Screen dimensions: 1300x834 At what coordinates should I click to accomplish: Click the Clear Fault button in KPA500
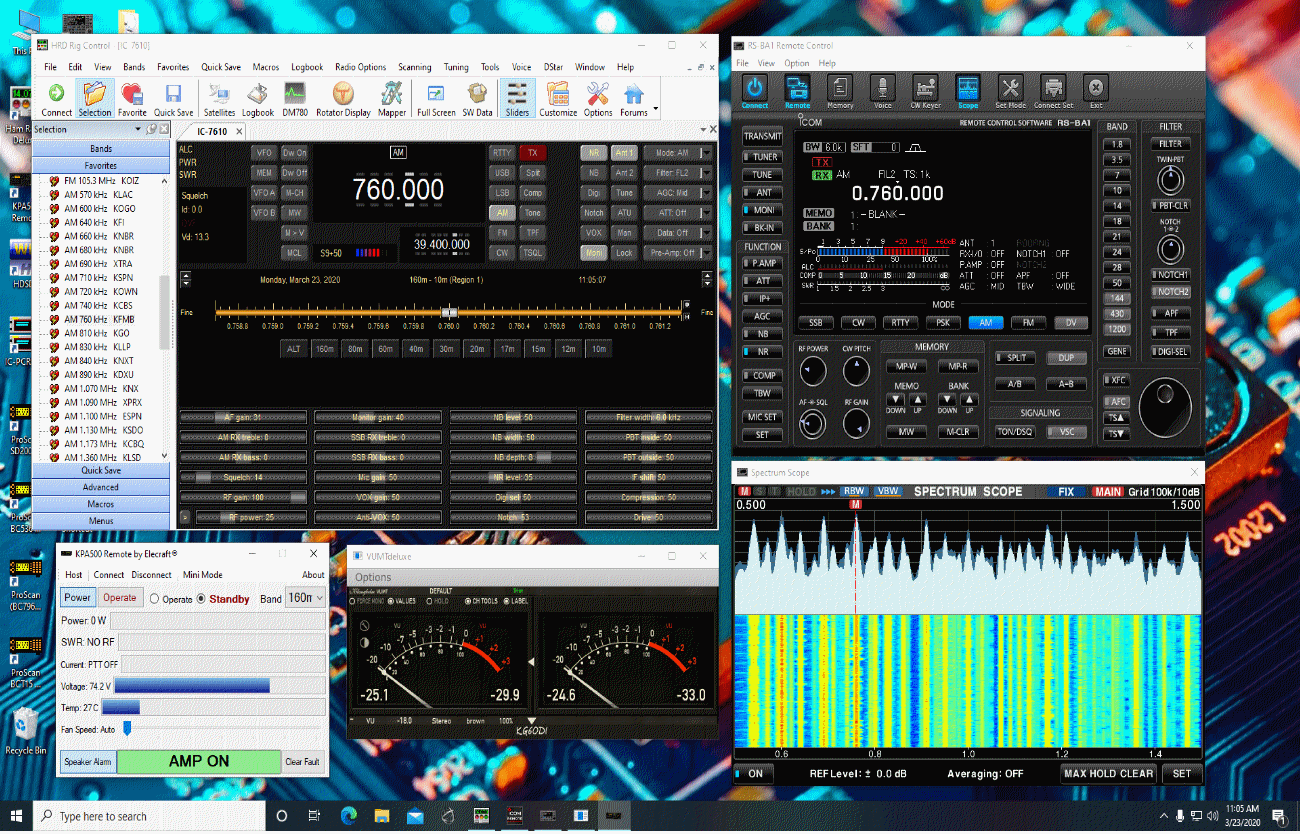(x=302, y=762)
